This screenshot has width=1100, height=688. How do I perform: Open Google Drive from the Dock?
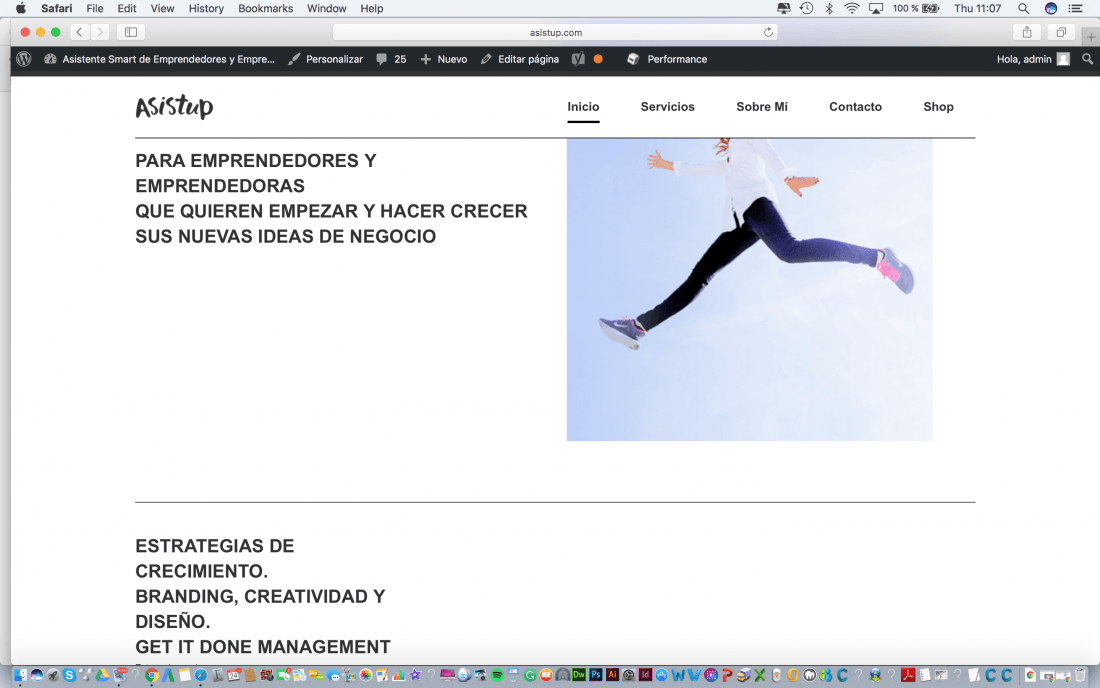tap(102, 675)
